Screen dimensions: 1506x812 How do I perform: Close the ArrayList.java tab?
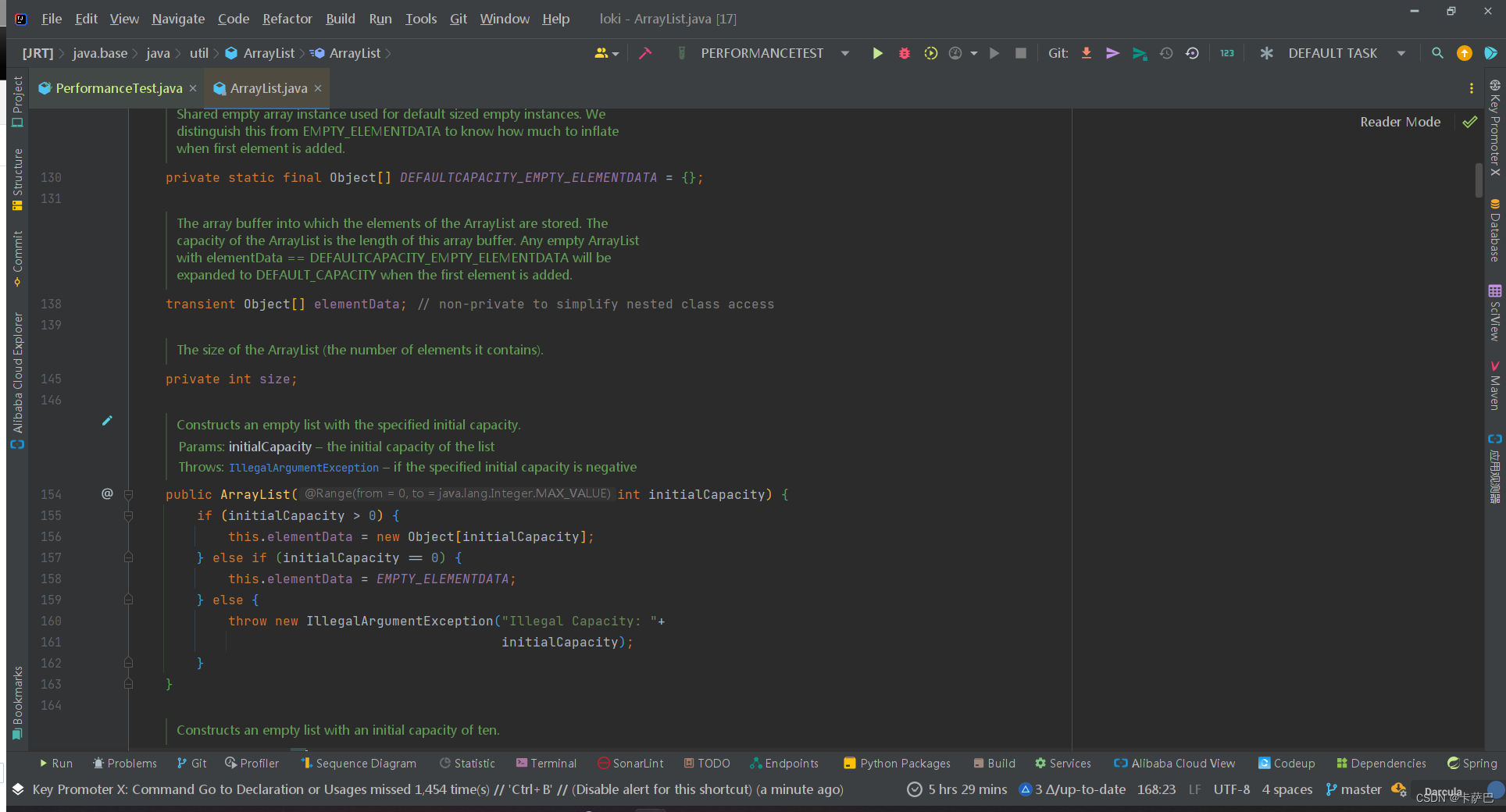click(x=318, y=88)
